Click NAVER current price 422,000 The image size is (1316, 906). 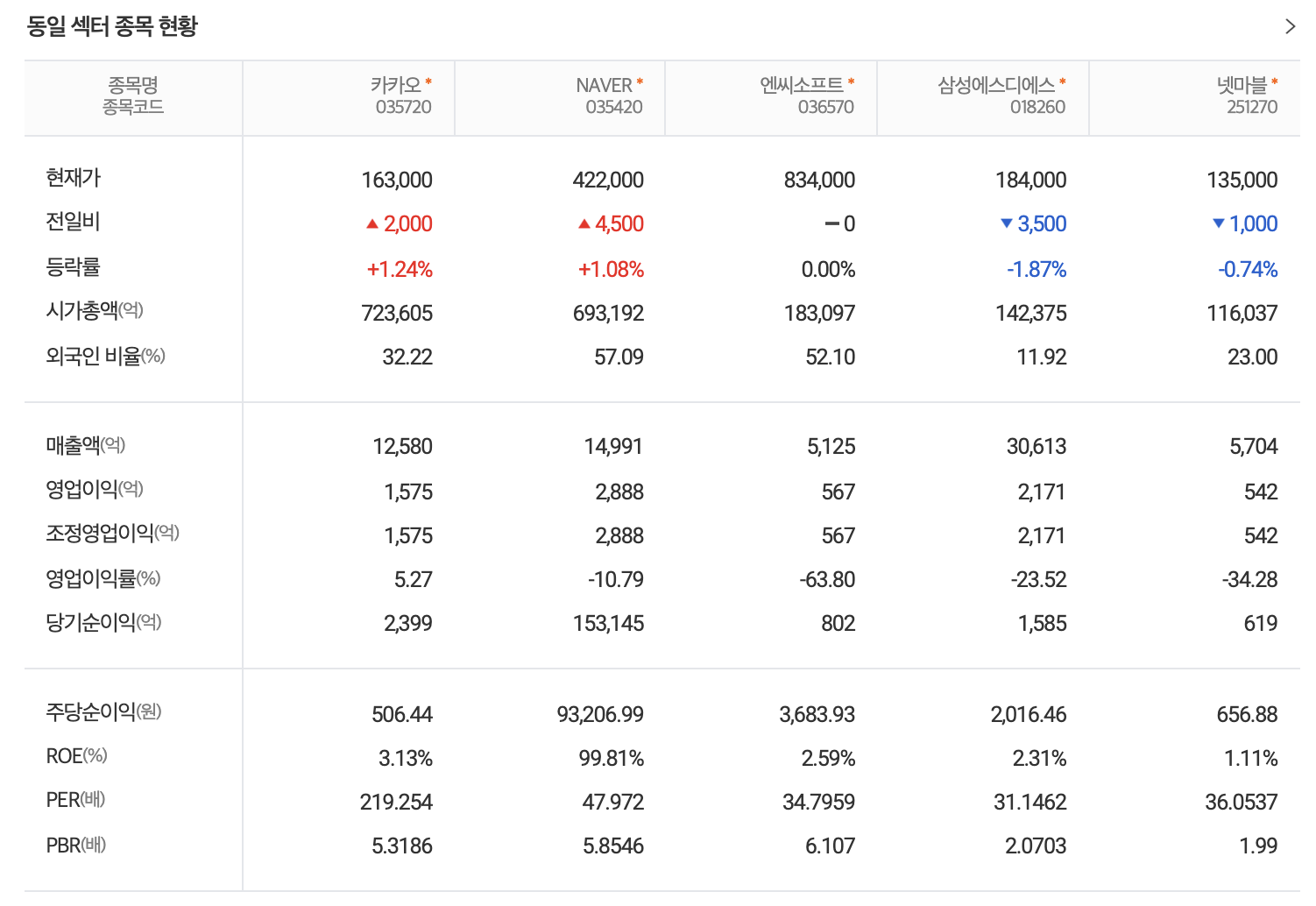click(x=608, y=180)
